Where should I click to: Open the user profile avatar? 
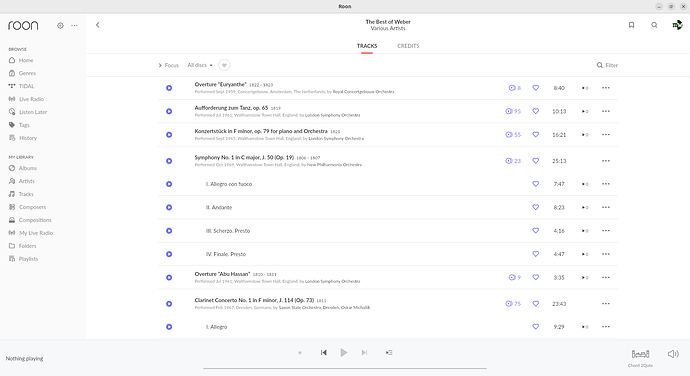coord(677,25)
